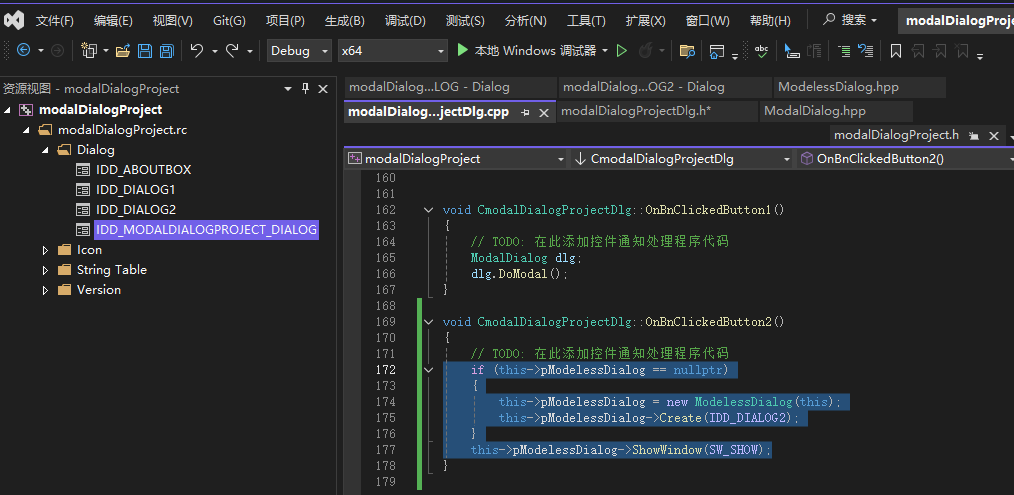Click the Open File folder icon
1014x495 pixels.
coord(123,51)
